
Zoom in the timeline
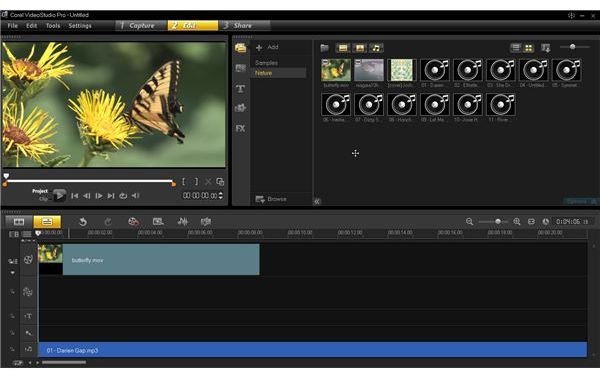pos(517,222)
